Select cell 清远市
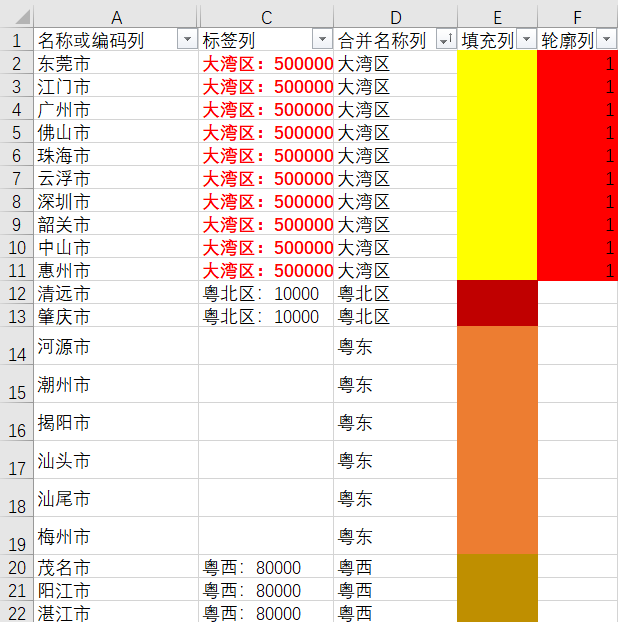This screenshot has height=622, width=618. 116,293
